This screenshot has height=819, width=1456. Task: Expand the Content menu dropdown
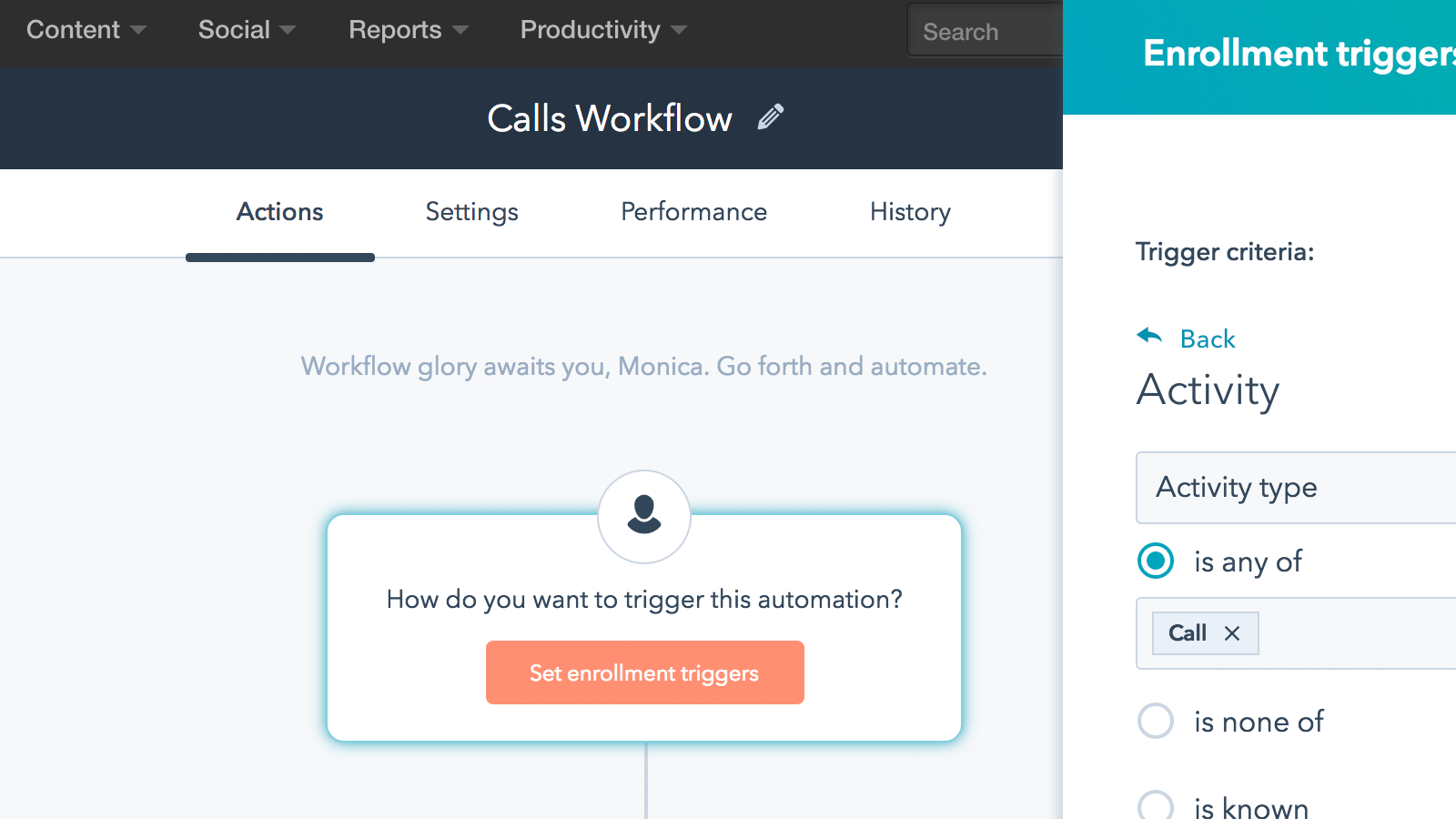point(86,30)
